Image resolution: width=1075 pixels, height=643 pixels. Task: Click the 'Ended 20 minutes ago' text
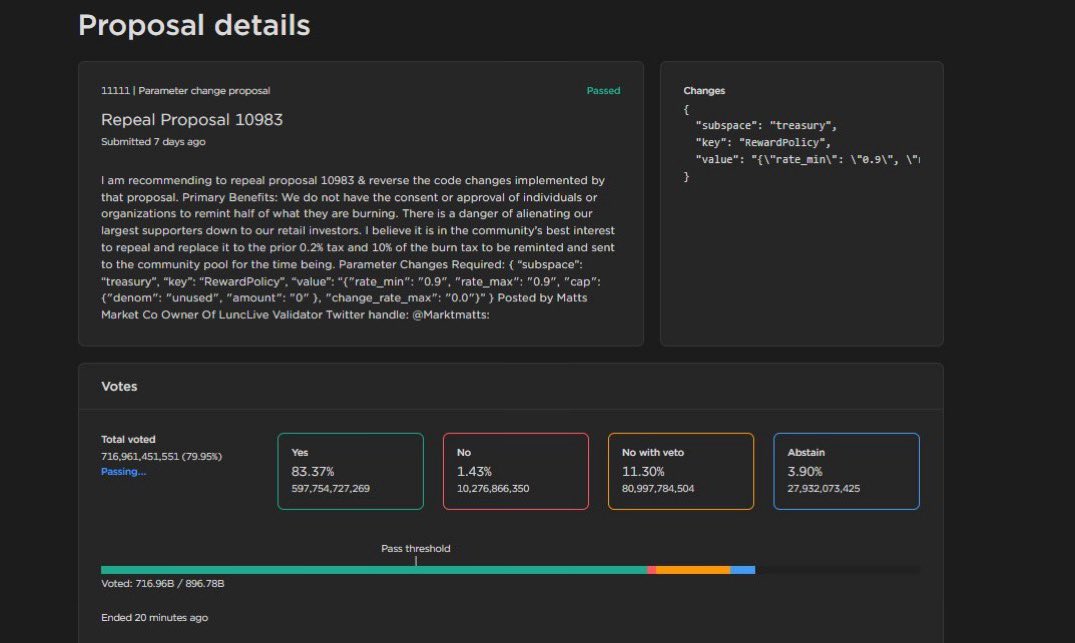click(154, 618)
